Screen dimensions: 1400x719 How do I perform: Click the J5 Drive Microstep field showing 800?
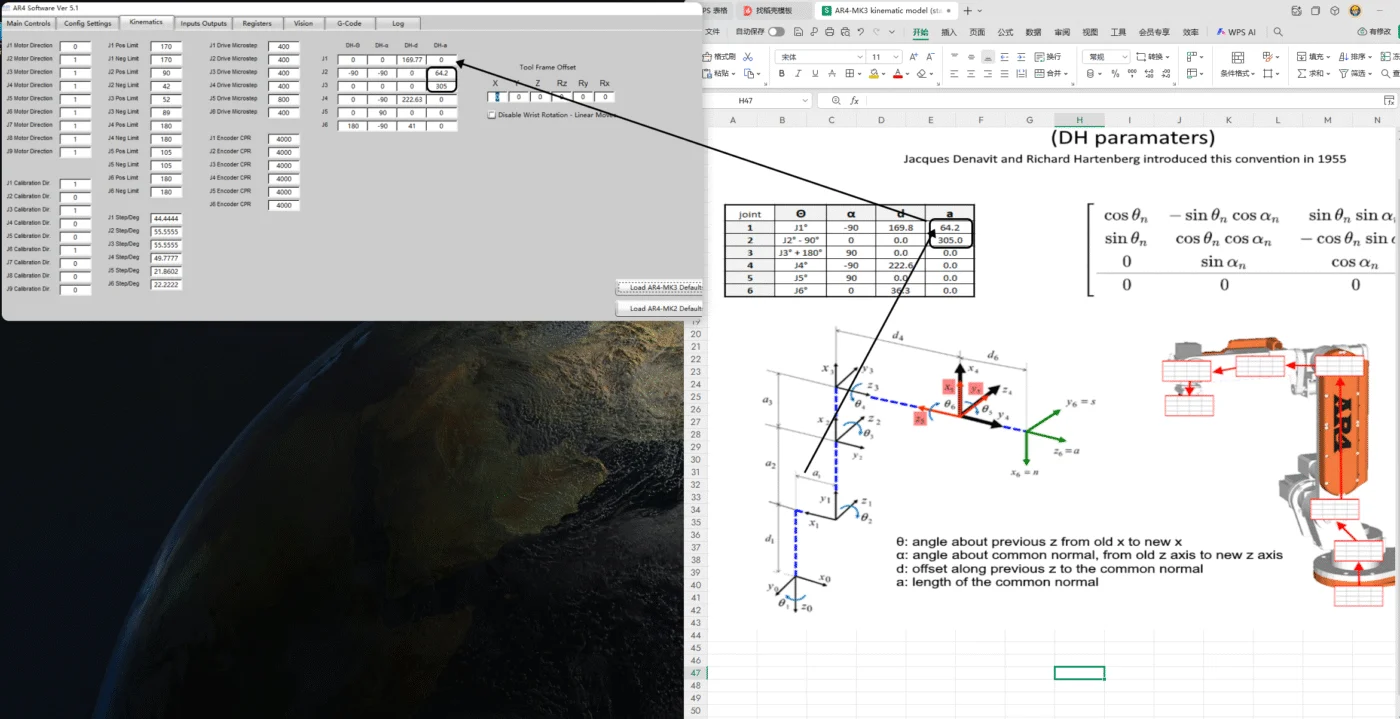pyautogui.click(x=284, y=99)
